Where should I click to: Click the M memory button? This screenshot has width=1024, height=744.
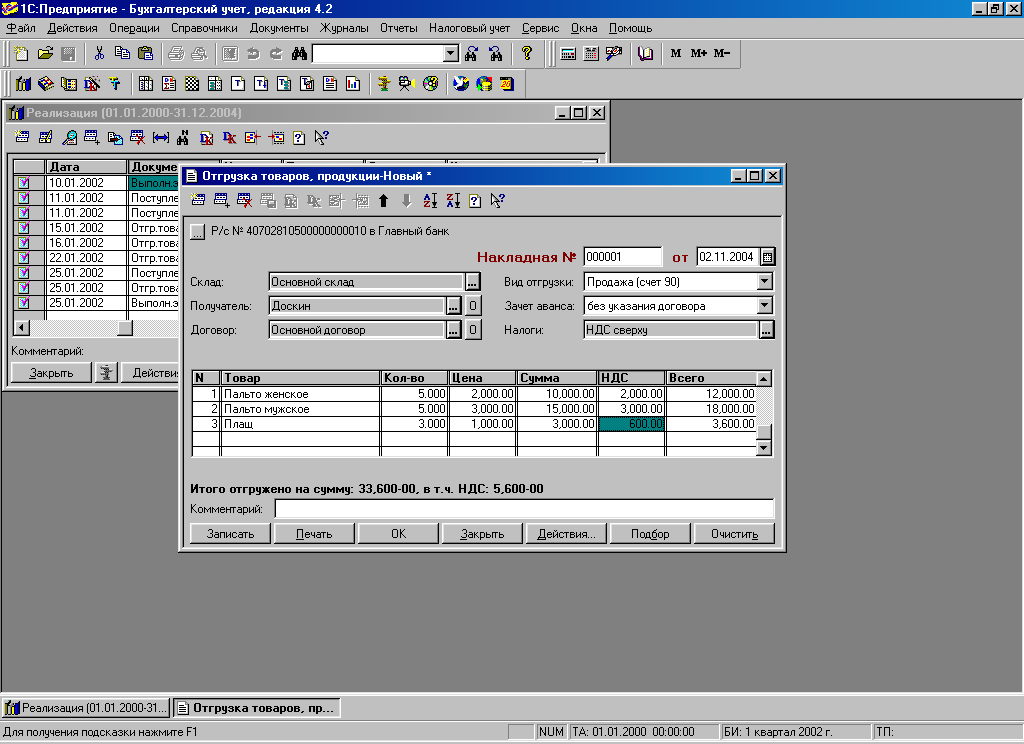(x=676, y=54)
